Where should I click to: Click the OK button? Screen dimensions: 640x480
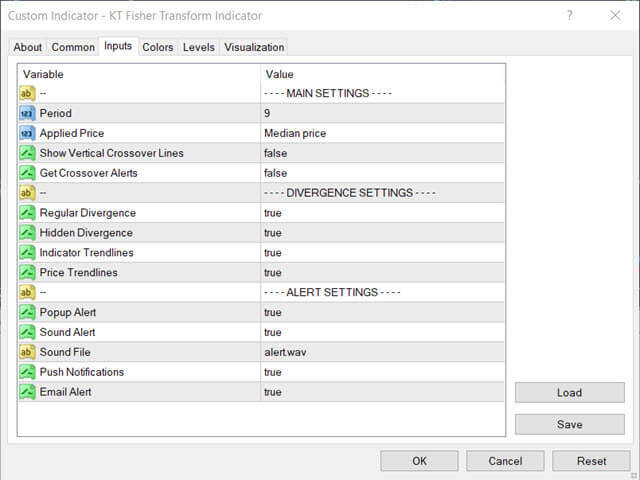(x=419, y=461)
